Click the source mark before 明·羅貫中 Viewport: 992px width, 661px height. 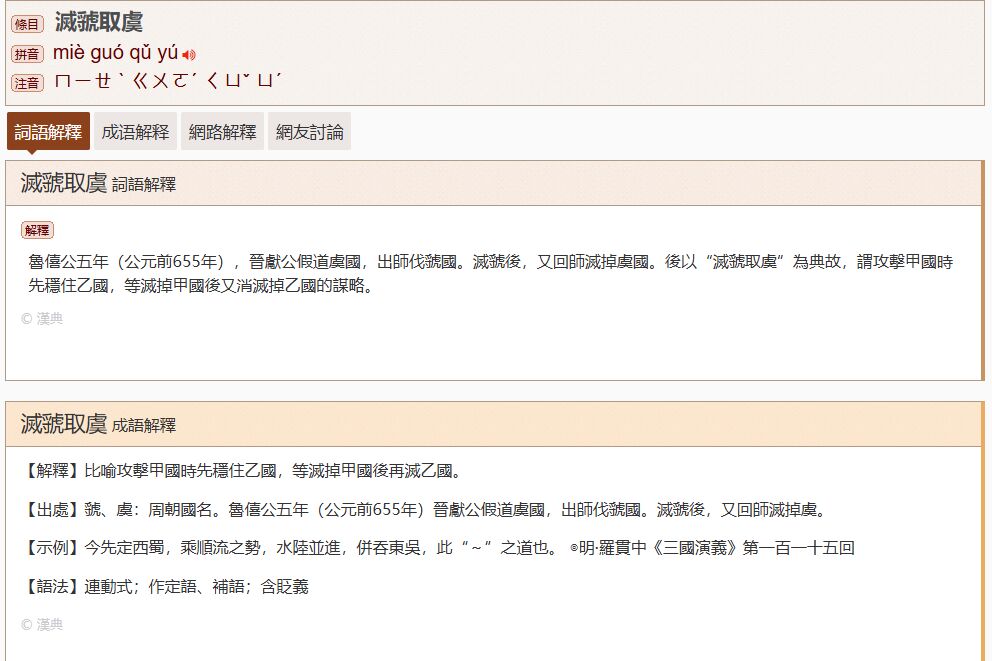coord(573,549)
